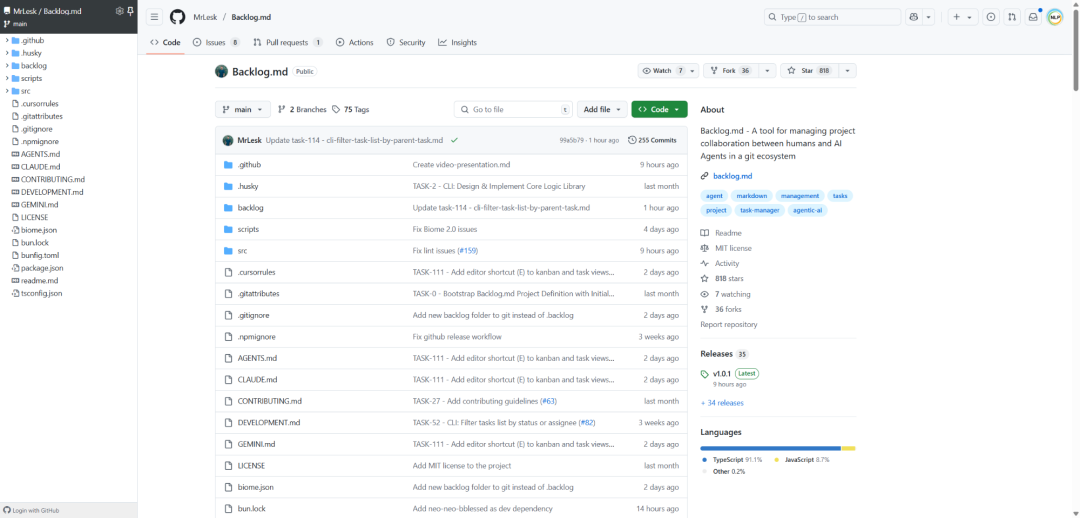
Task: Open the sidebar settings gear icon
Action: click(x=119, y=11)
